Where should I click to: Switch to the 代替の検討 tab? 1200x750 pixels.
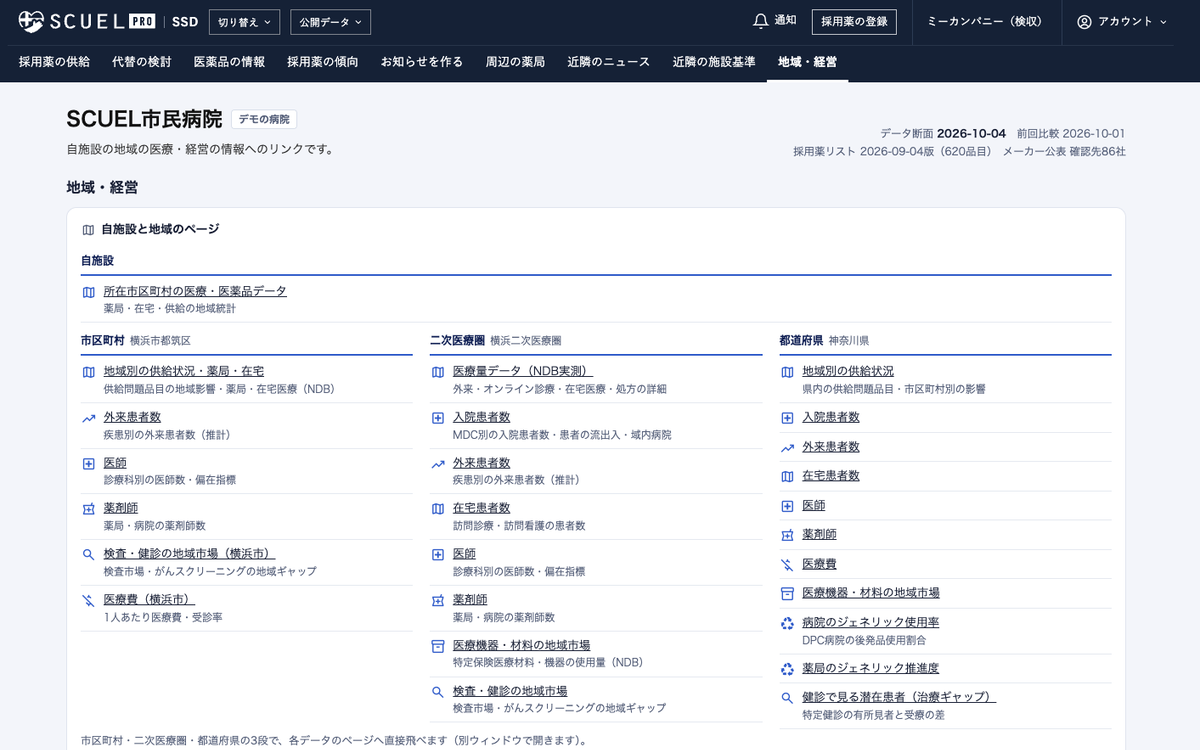[x=142, y=62]
